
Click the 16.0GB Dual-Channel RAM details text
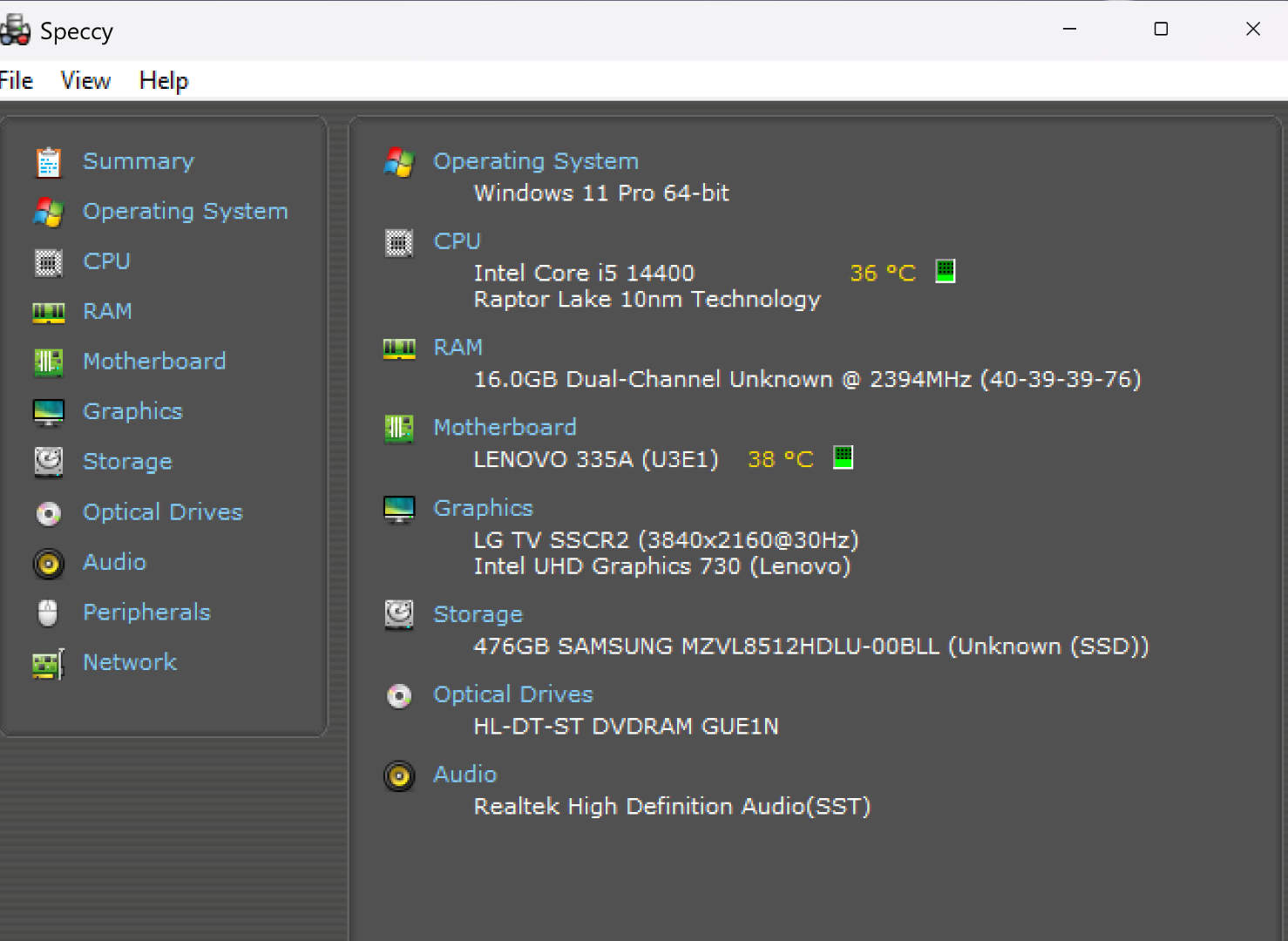808,380
